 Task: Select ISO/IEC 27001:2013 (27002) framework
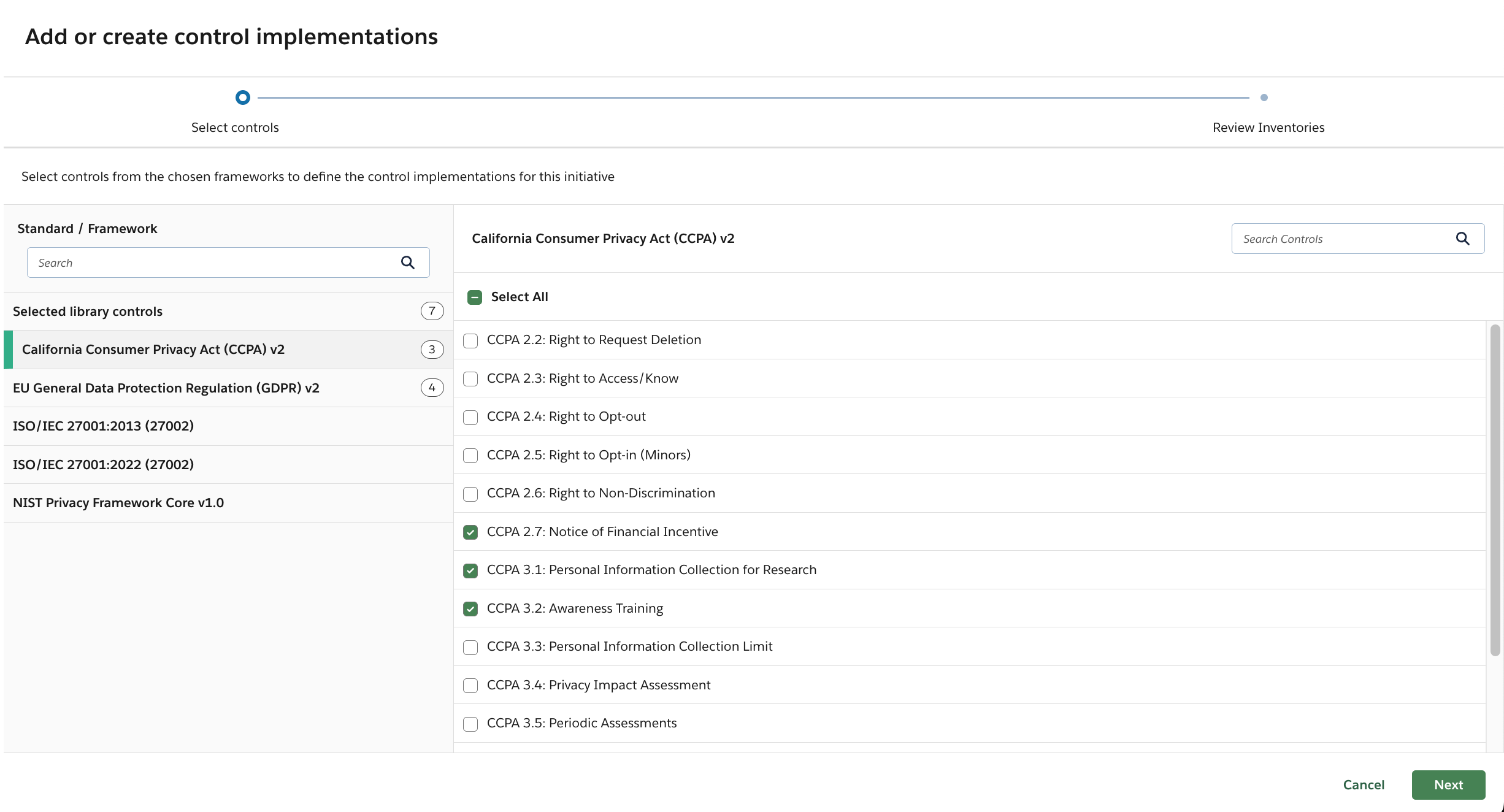pyautogui.click(x=228, y=426)
